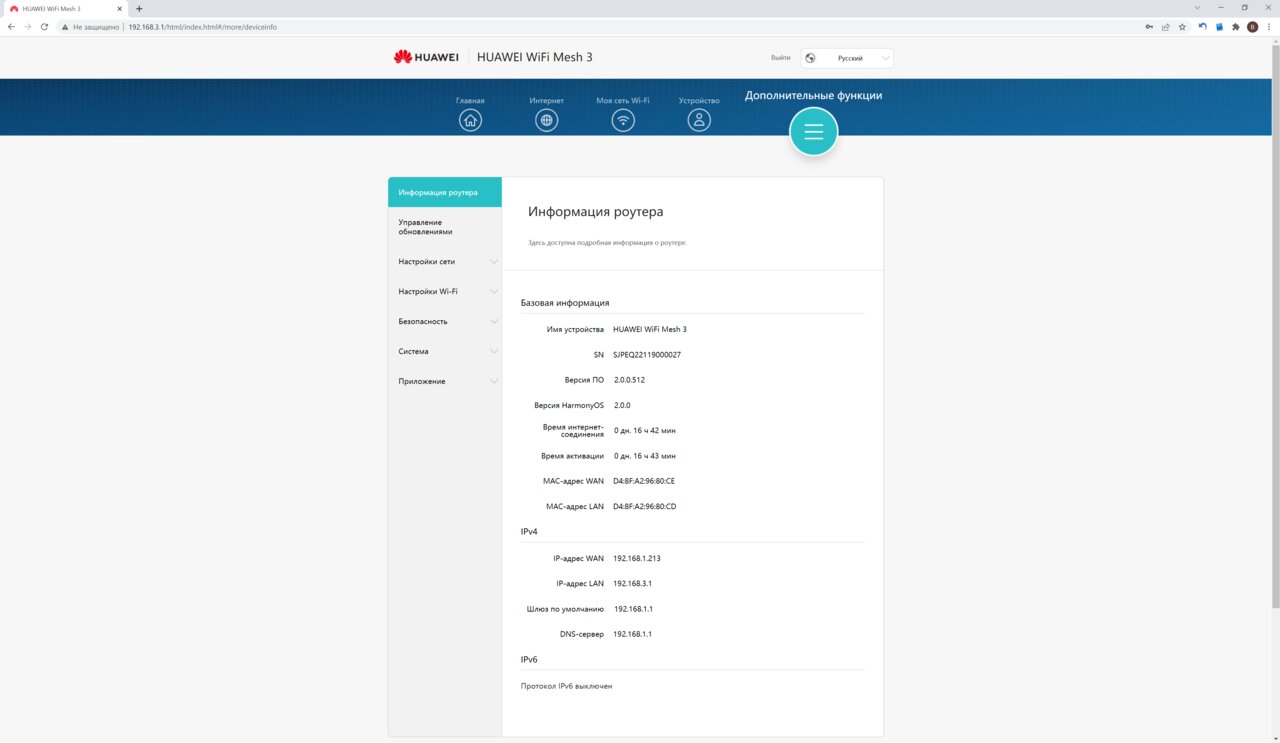1280x743 pixels.
Task: Open the Устройство user icon
Action: pyautogui.click(x=699, y=120)
